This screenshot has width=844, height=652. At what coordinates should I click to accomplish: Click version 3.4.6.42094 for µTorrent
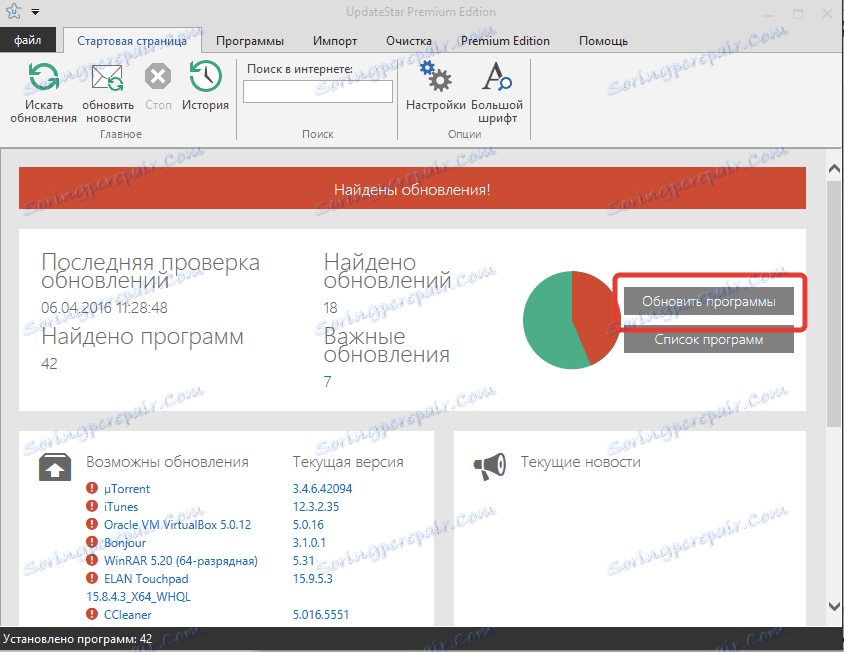pyautogui.click(x=322, y=489)
